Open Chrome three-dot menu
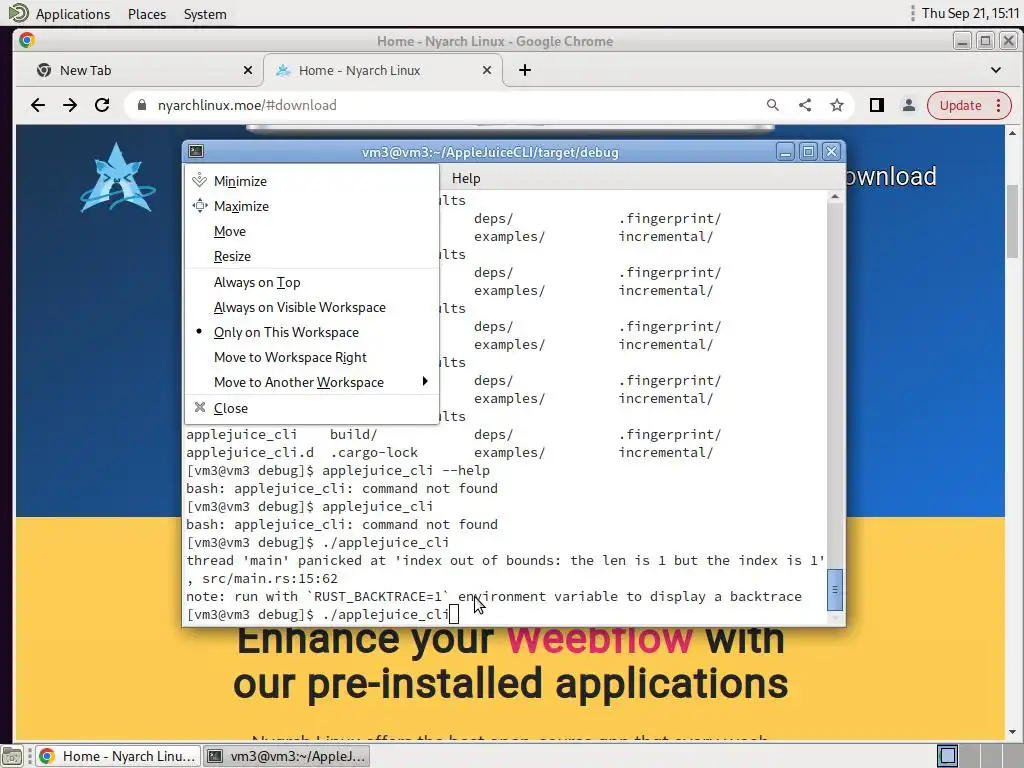 coord(999,105)
